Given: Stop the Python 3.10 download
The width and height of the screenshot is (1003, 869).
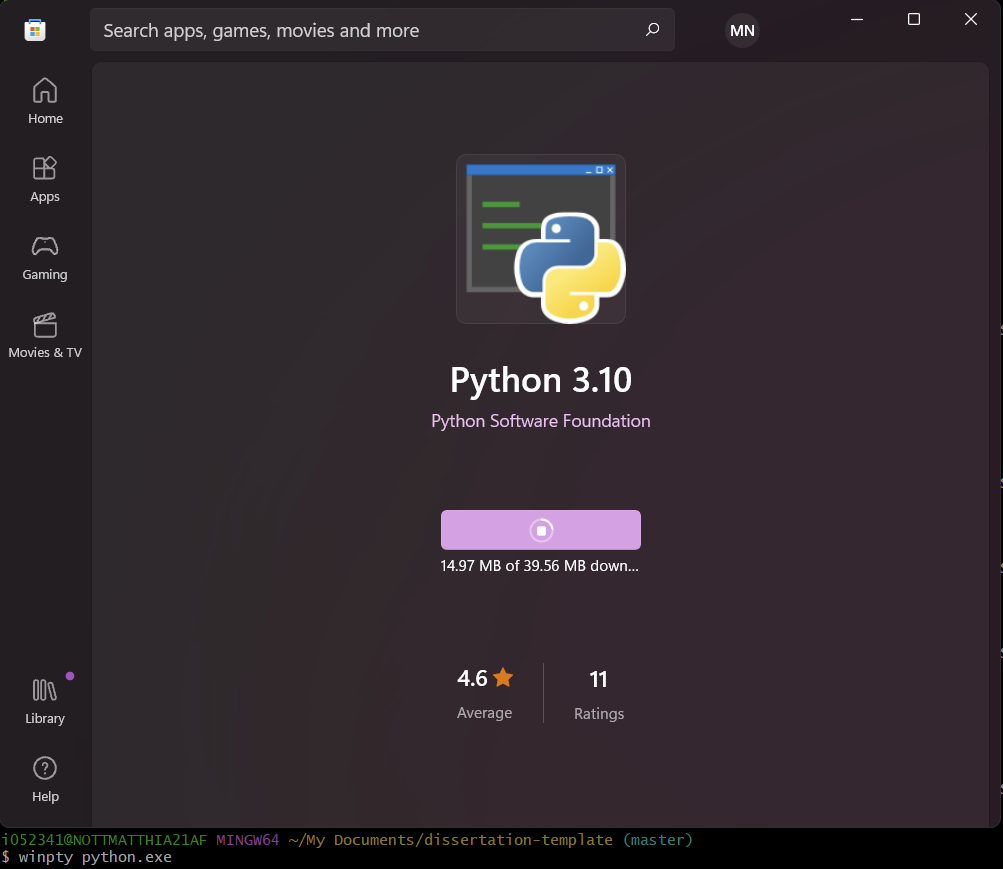Looking at the screenshot, I should 541,530.
